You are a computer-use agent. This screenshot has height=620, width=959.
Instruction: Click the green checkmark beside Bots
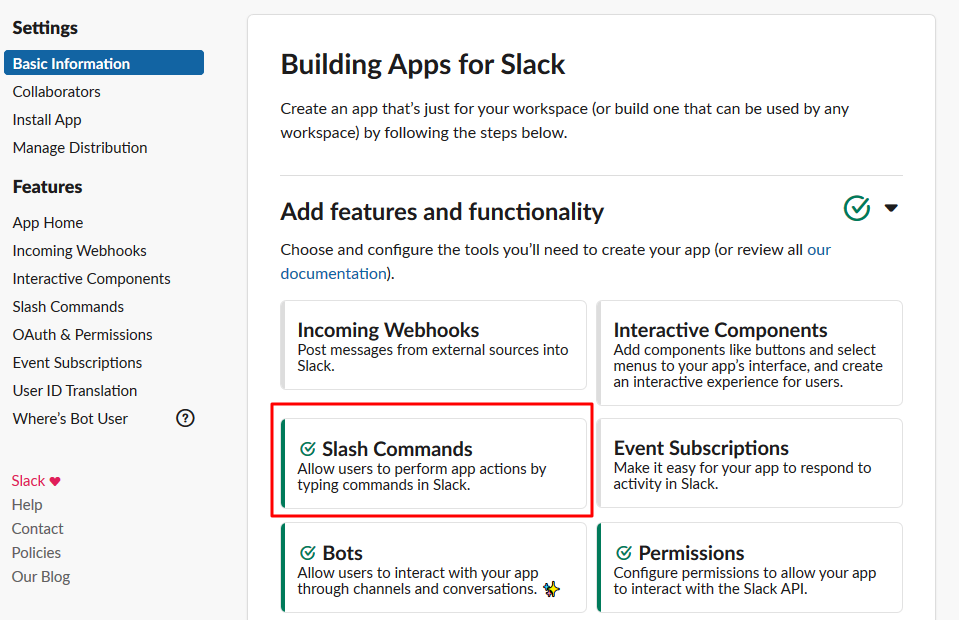pyautogui.click(x=308, y=553)
